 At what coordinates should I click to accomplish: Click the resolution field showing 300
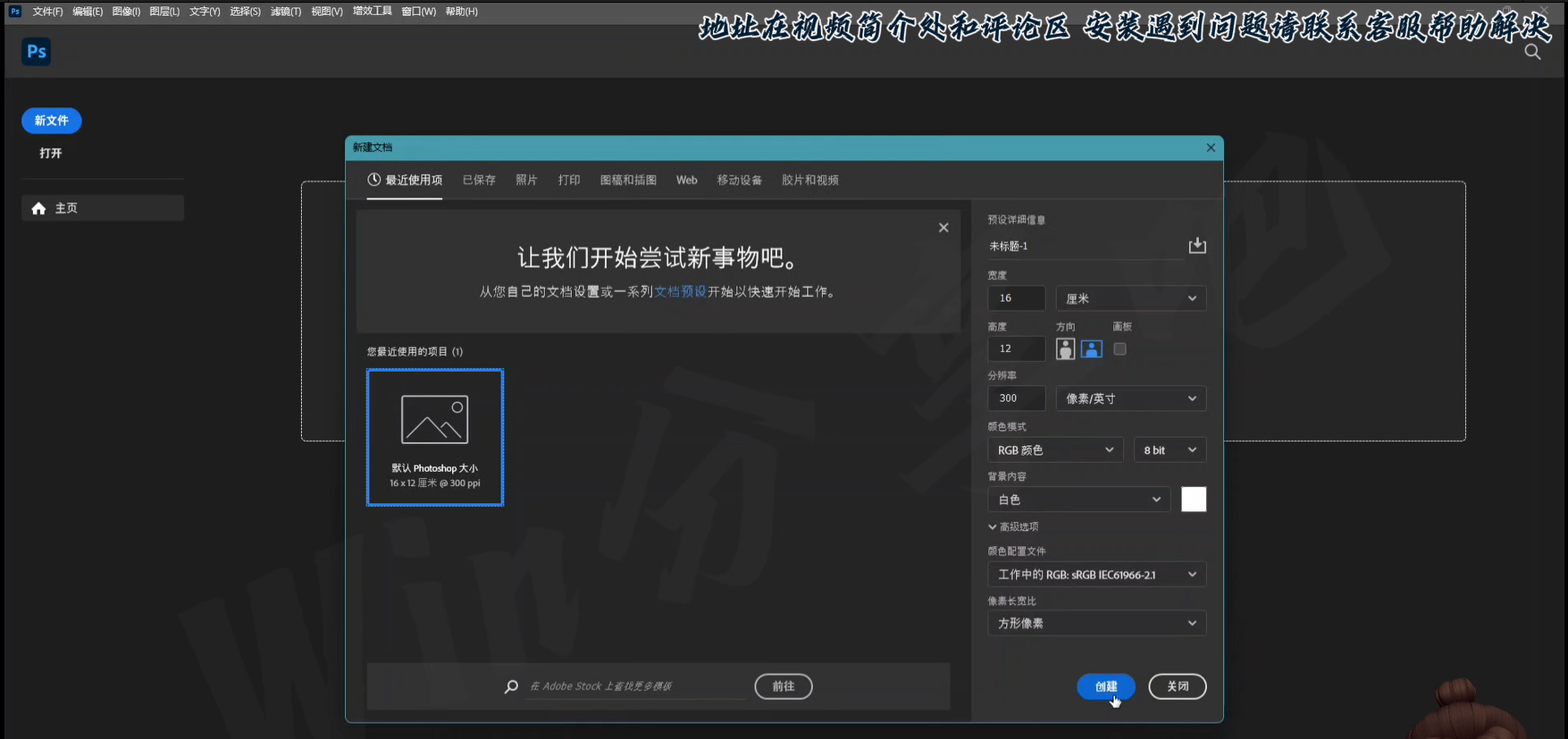point(1017,399)
